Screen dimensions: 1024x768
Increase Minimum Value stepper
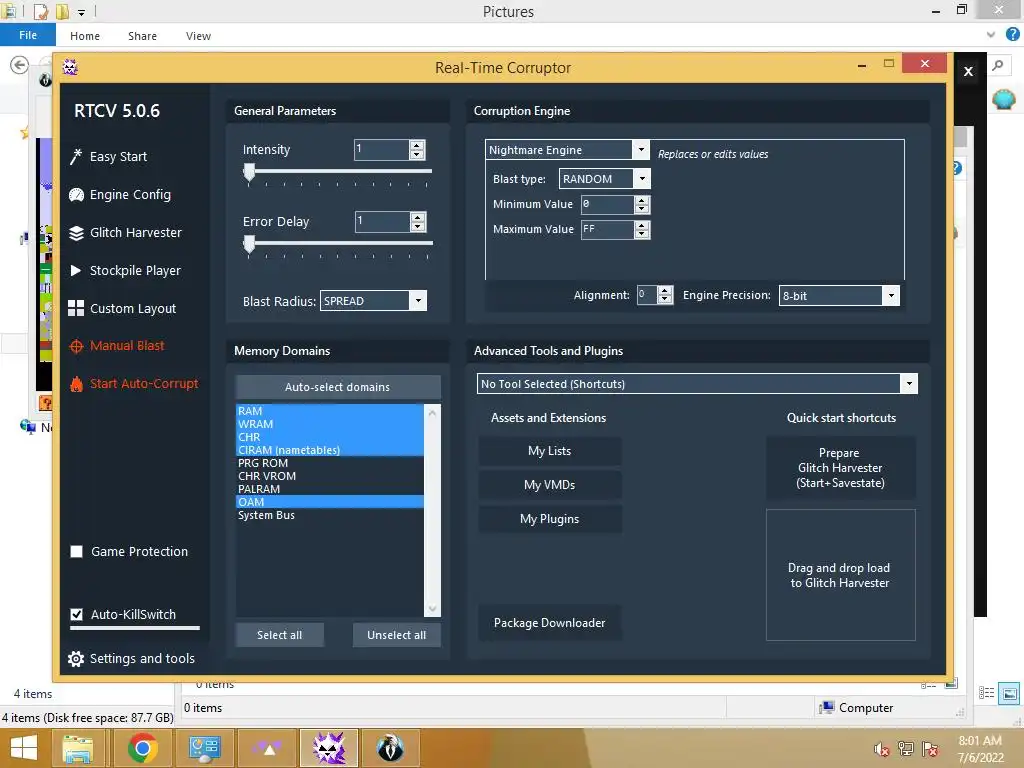[642, 200]
